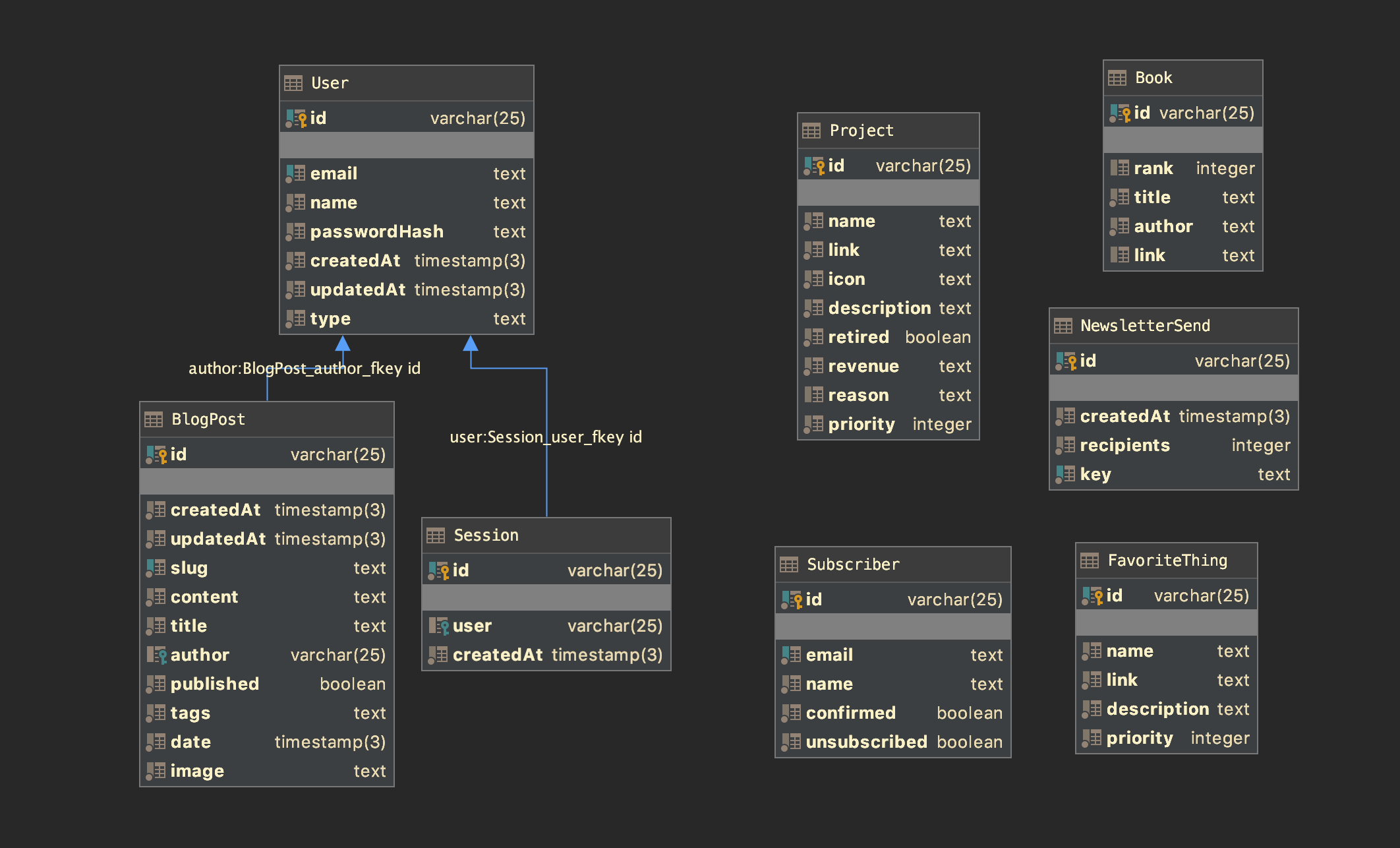Viewport: 1400px width, 848px height.
Task: Click the Book rank column icon
Action: click(1119, 169)
